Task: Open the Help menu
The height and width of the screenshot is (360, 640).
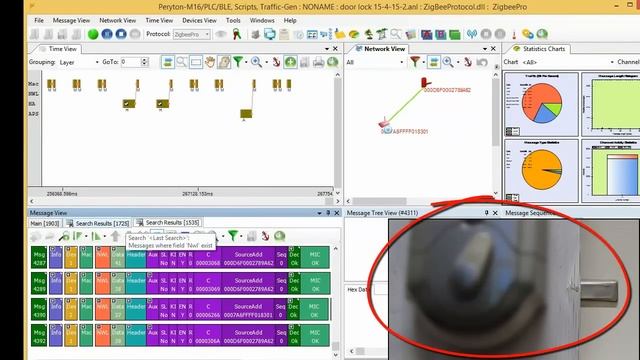Action: 290,20
